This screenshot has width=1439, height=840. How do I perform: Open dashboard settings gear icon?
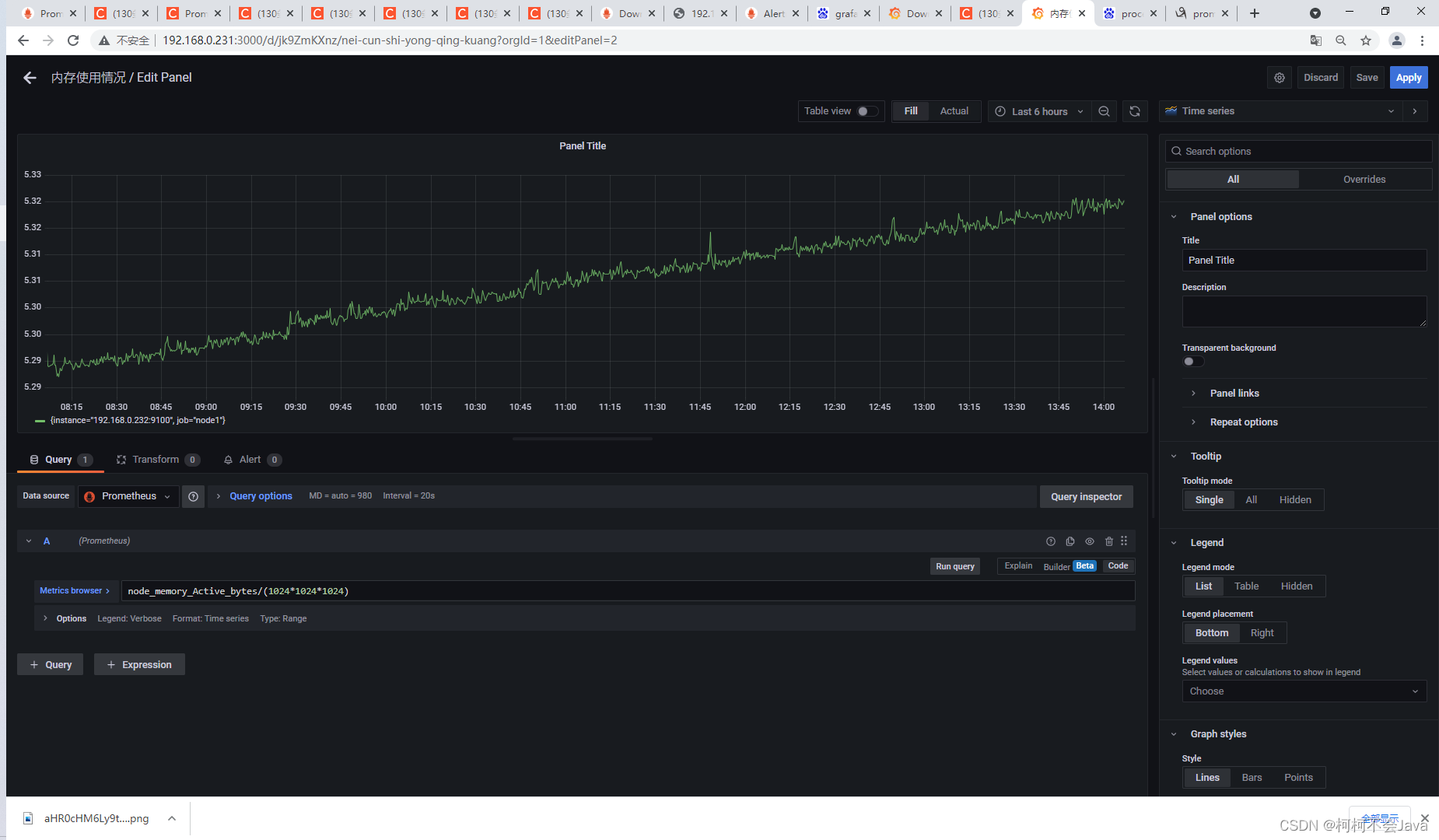click(1280, 78)
